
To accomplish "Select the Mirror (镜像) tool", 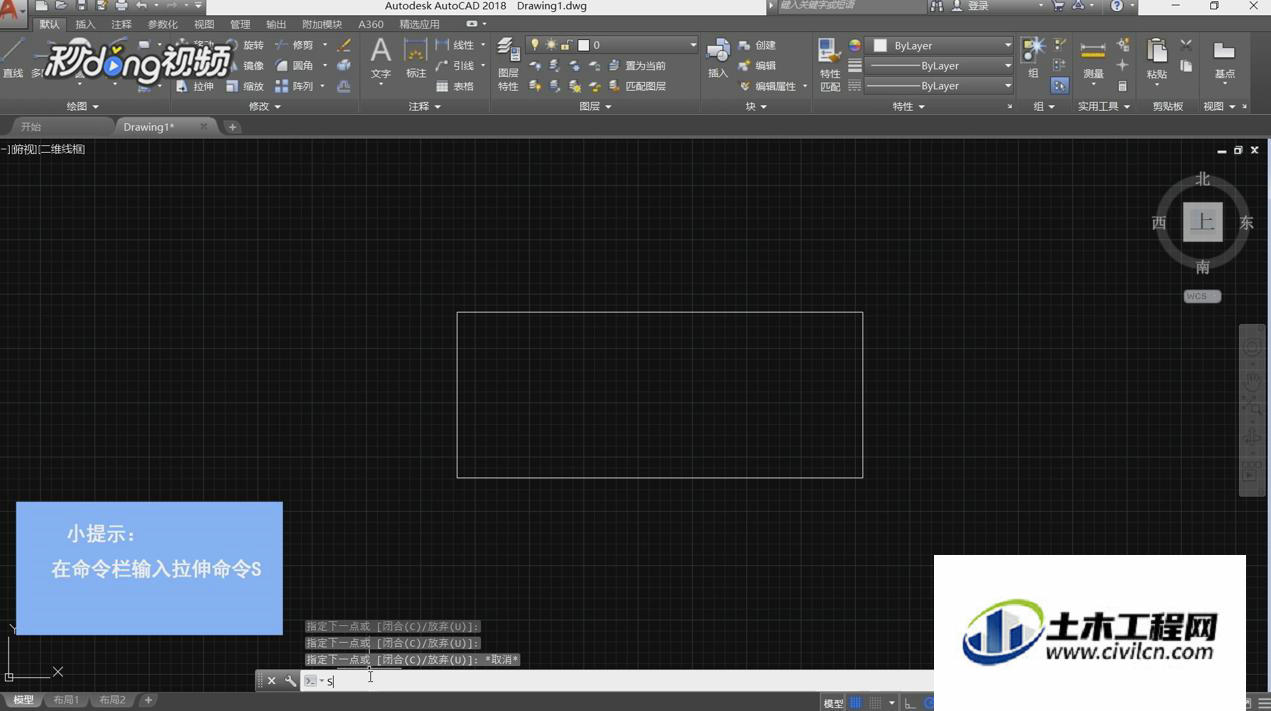I will pyautogui.click(x=245, y=66).
